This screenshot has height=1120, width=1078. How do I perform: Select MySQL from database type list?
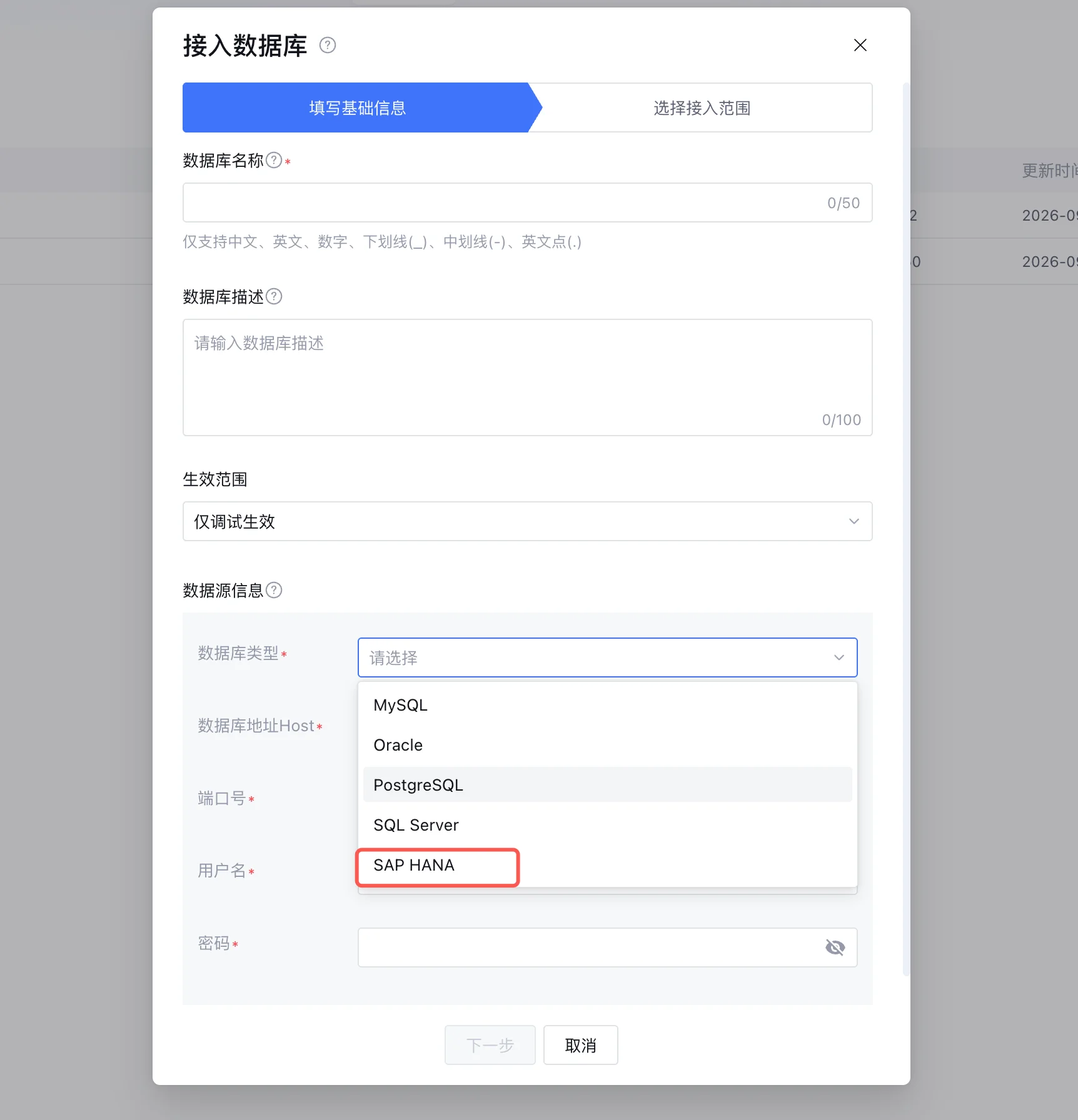point(607,705)
